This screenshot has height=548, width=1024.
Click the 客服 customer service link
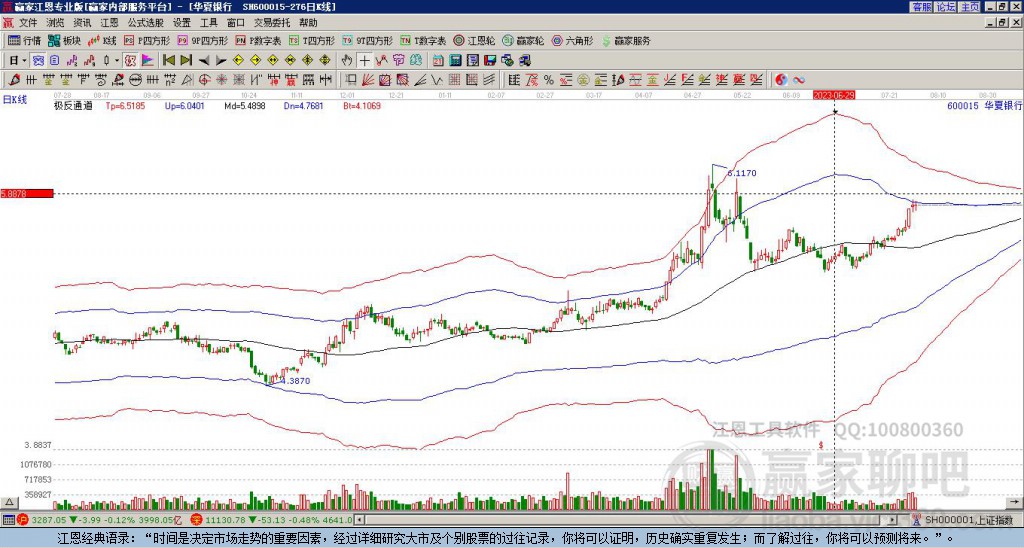click(921, 7)
